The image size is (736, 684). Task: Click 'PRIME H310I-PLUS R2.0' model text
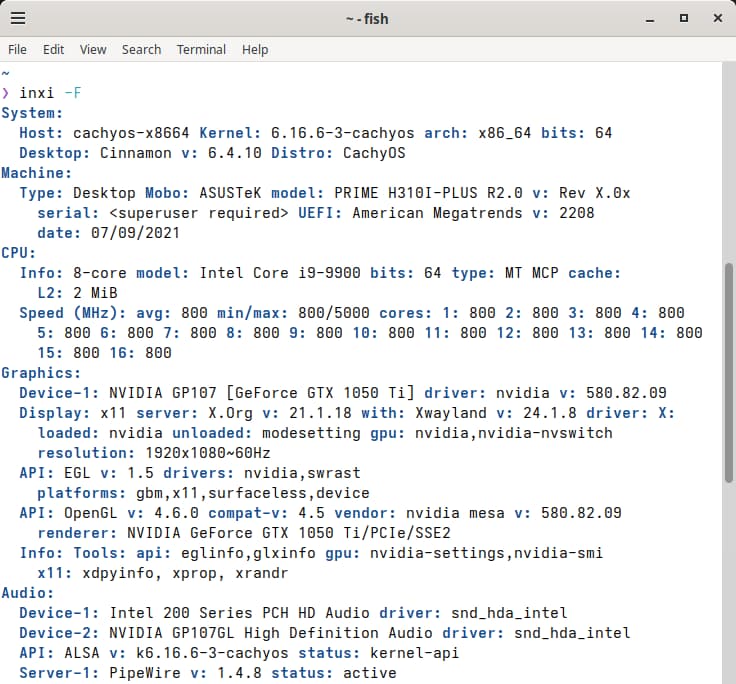(x=428, y=193)
